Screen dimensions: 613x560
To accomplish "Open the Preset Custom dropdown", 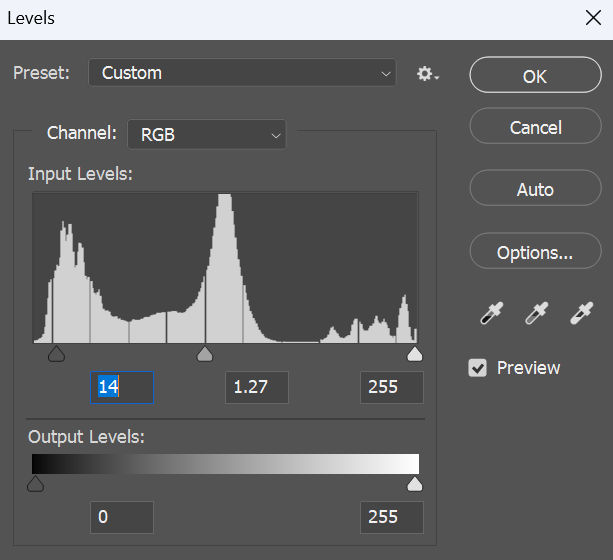I will (x=242, y=72).
